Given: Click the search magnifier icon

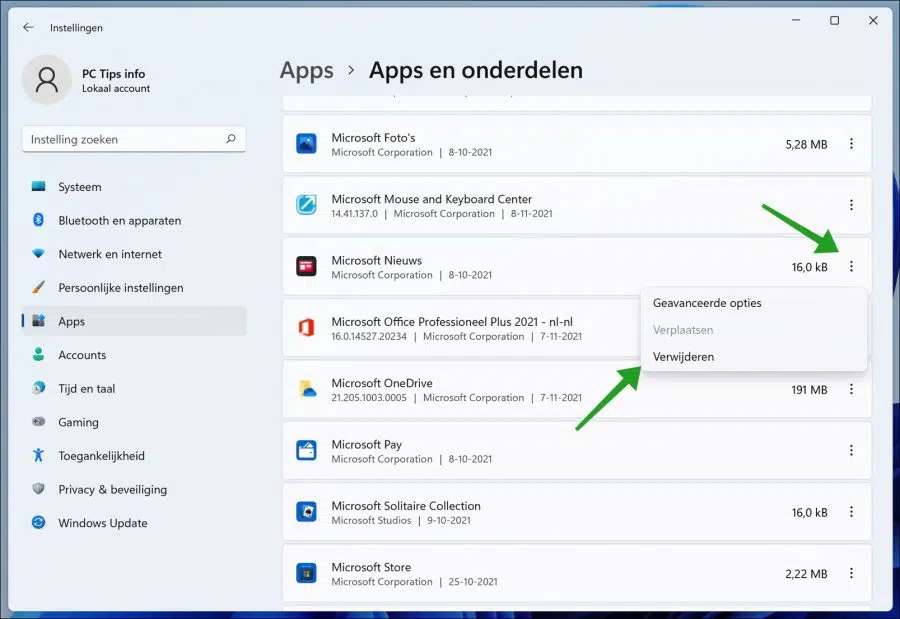Looking at the screenshot, I should [231, 139].
